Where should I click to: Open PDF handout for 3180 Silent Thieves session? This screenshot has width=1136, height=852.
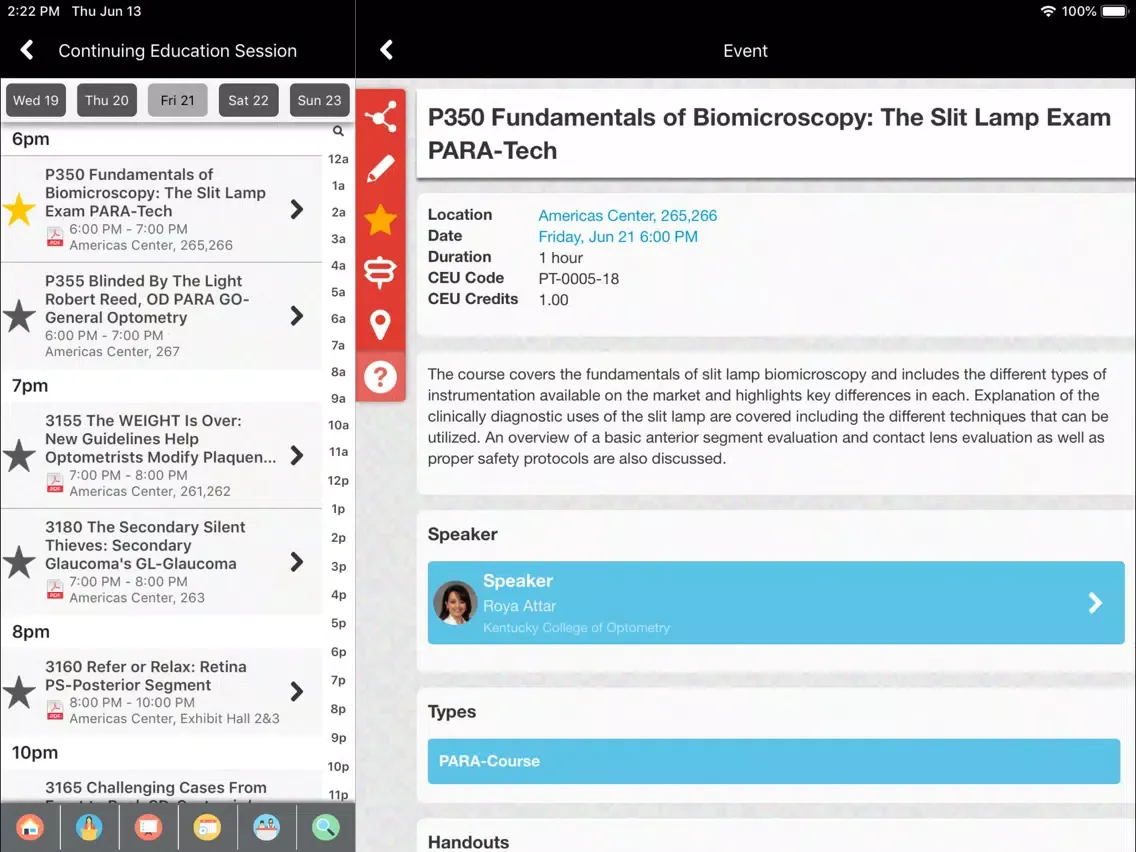coord(55,590)
